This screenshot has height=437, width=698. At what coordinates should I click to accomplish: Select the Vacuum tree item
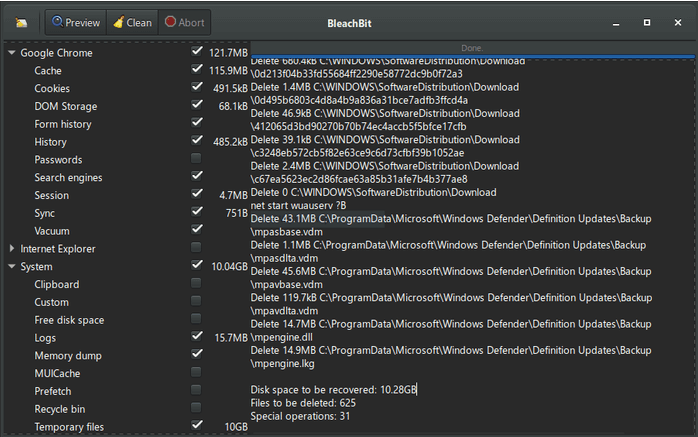click(x=52, y=231)
